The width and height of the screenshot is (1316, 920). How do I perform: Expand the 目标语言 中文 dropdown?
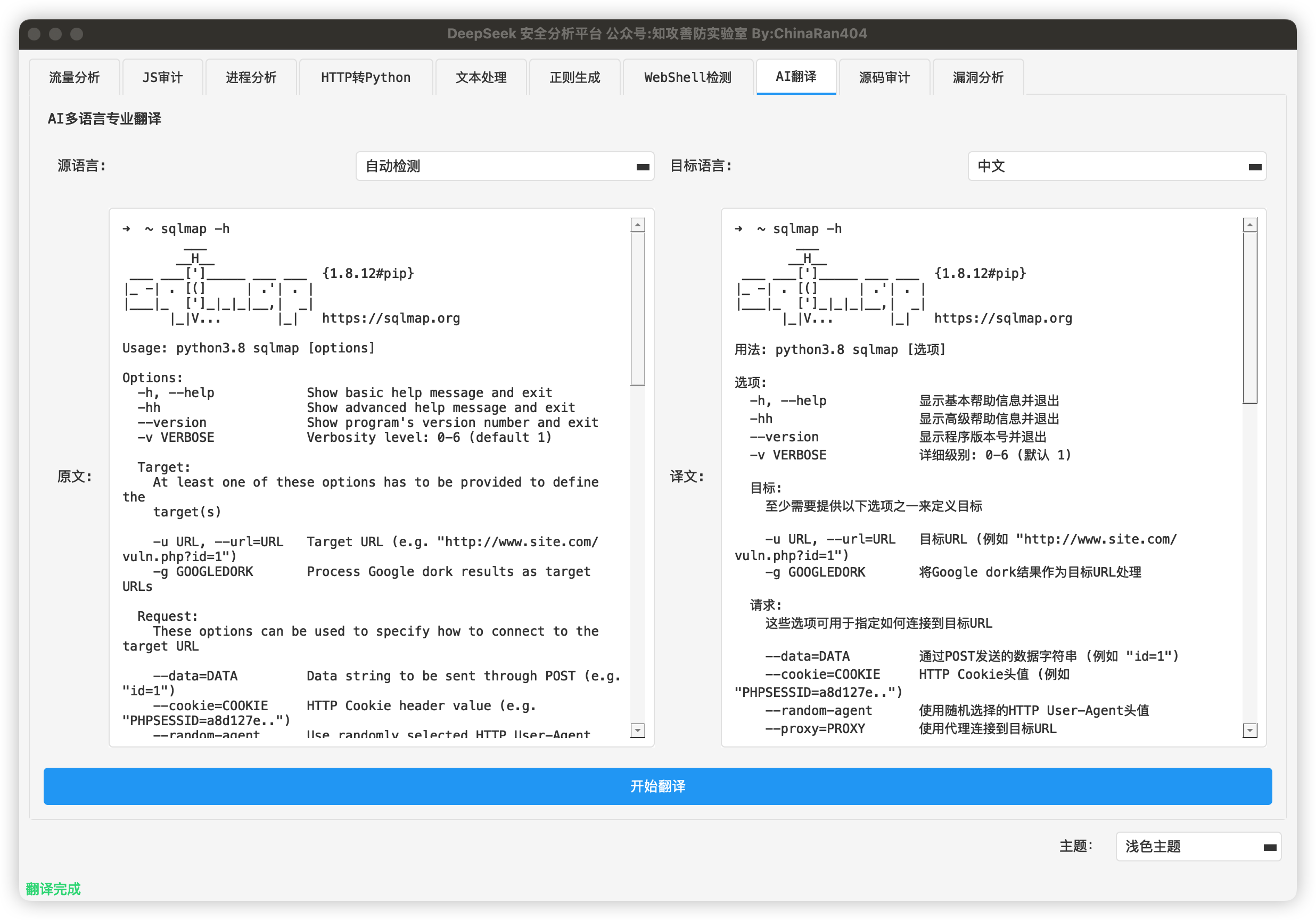point(1116,166)
